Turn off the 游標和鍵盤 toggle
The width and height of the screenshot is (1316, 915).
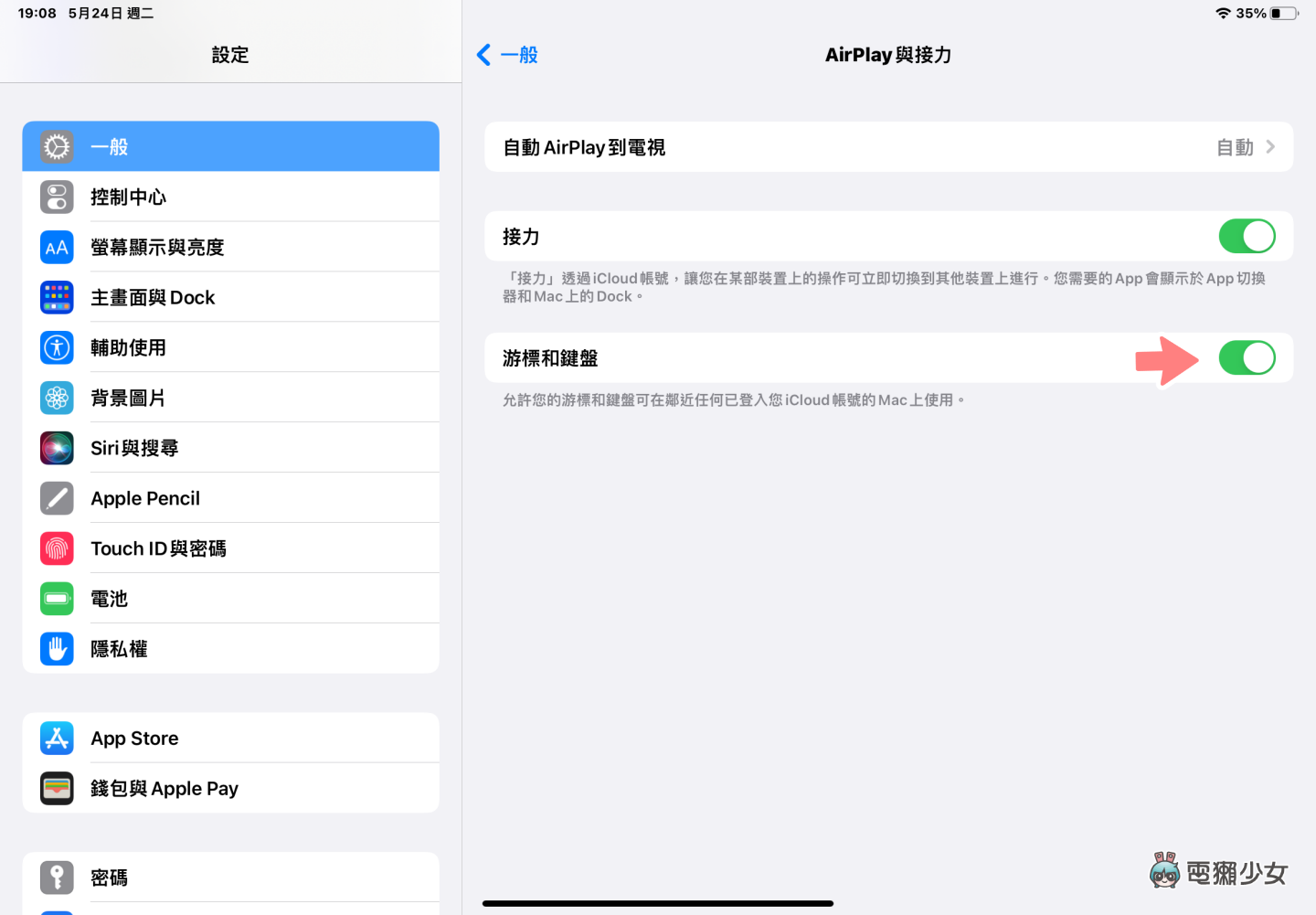[x=1247, y=358]
